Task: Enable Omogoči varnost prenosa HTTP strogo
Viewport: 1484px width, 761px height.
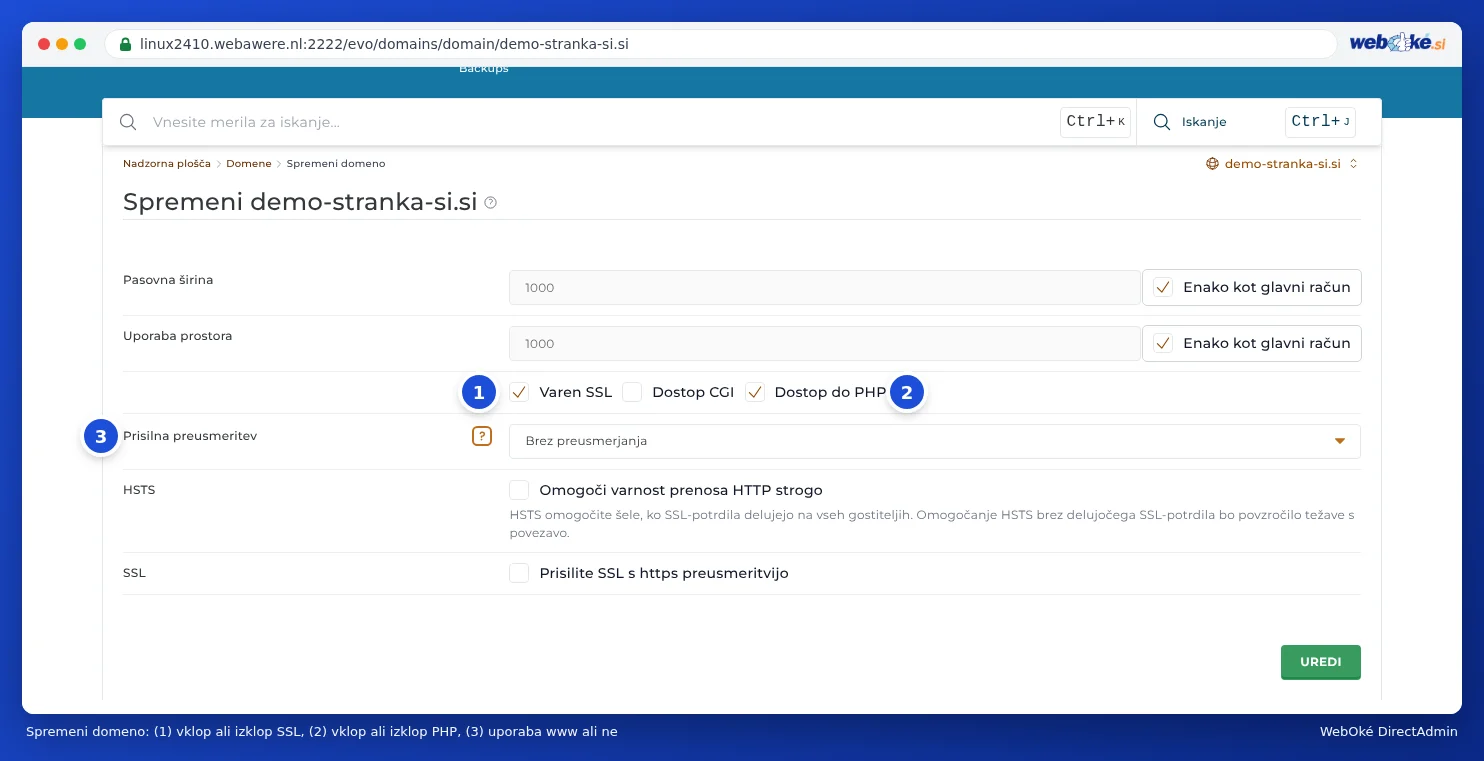Action: [x=519, y=490]
